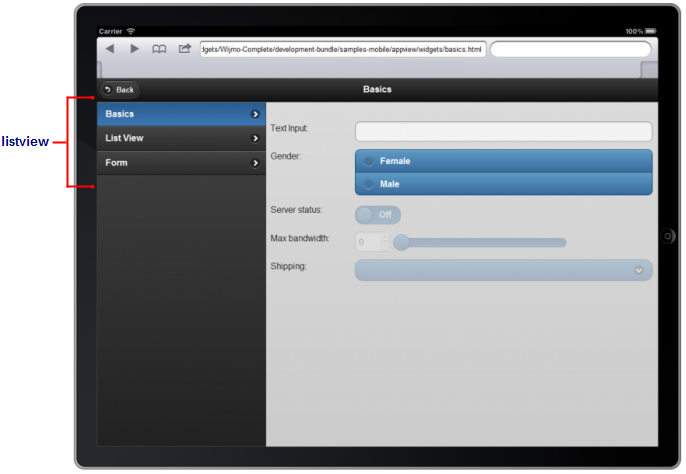Tap the browser back arrow
The width and height of the screenshot is (686, 474).
pos(110,49)
